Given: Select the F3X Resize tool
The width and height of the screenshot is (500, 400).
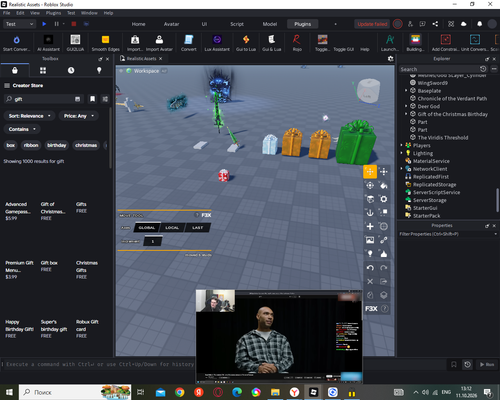Looking at the screenshot, I should coord(384,172).
